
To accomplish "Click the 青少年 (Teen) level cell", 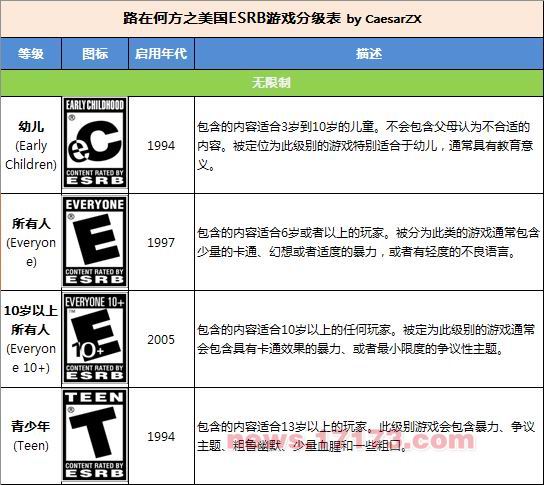I will 31,436.
